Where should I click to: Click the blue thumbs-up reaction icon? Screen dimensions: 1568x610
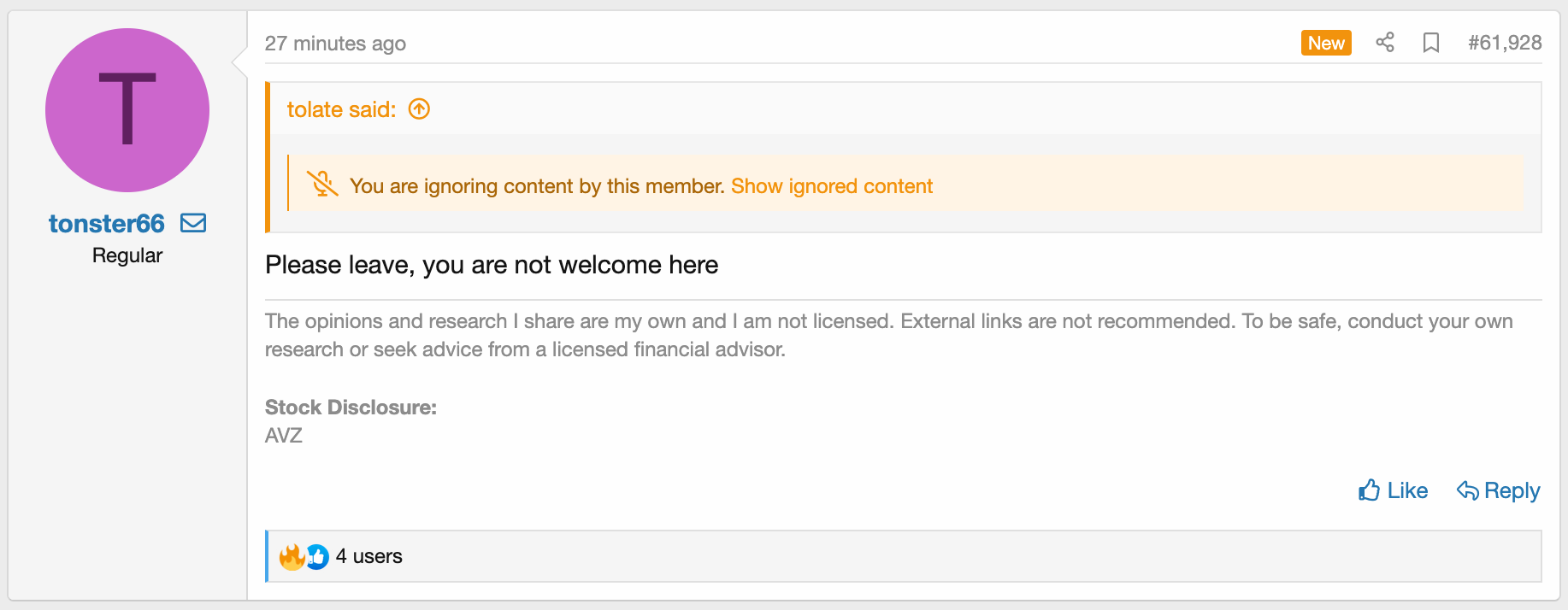(x=318, y=557)
